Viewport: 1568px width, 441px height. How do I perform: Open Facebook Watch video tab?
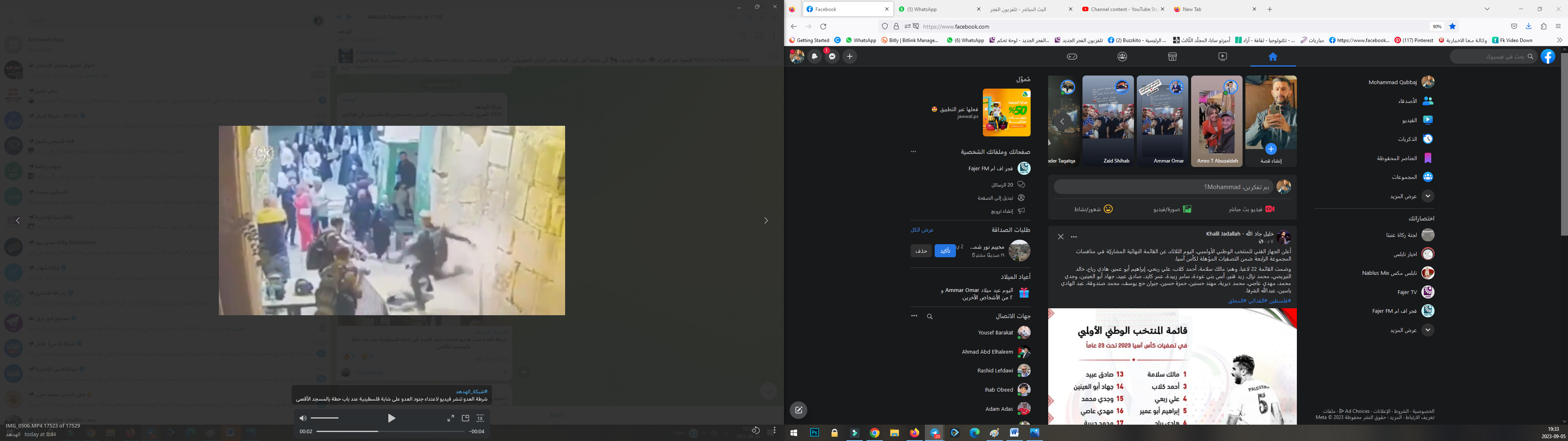click(1222, 57)
